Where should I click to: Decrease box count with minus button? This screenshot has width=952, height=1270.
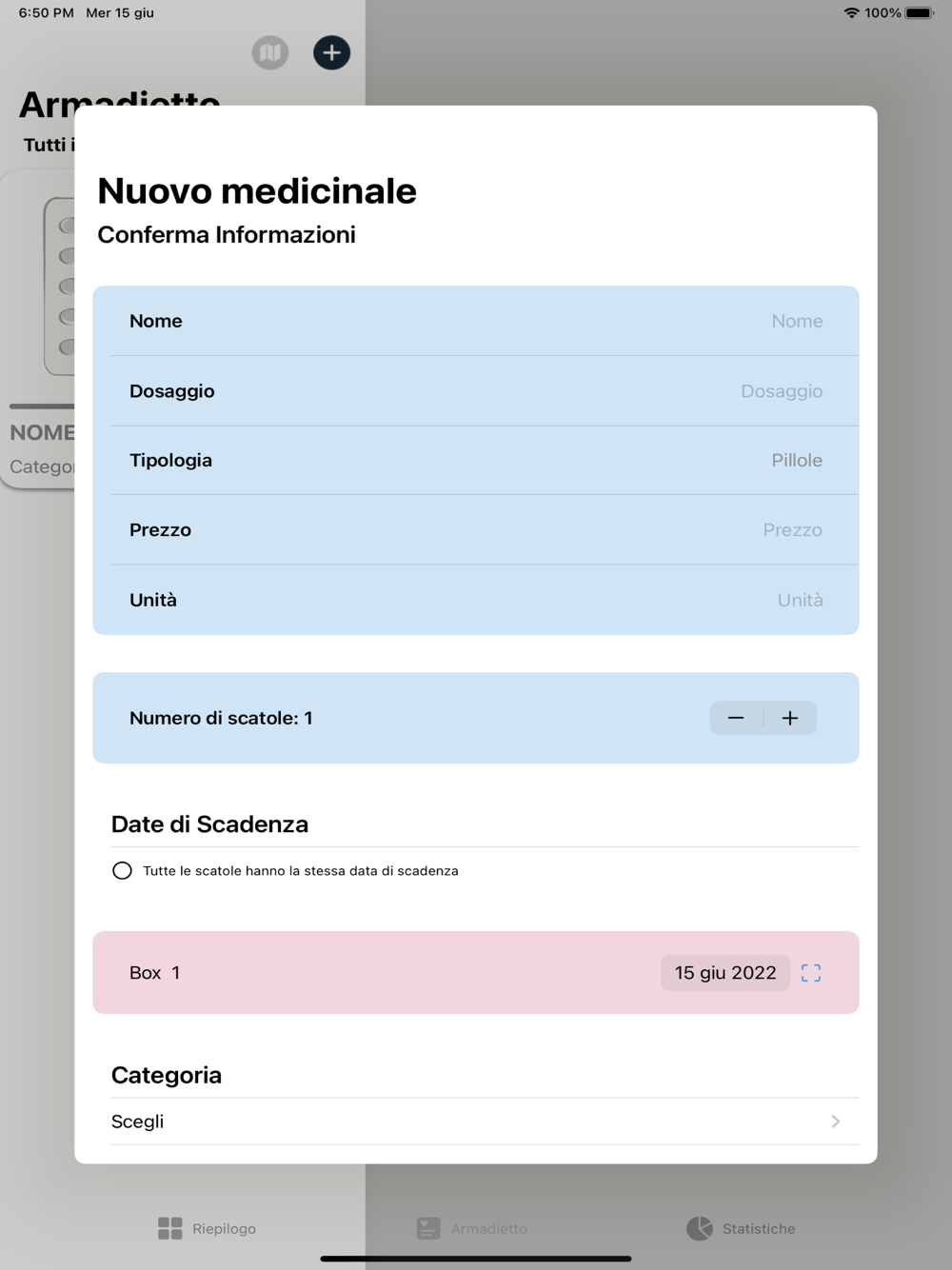click(736, 718)
